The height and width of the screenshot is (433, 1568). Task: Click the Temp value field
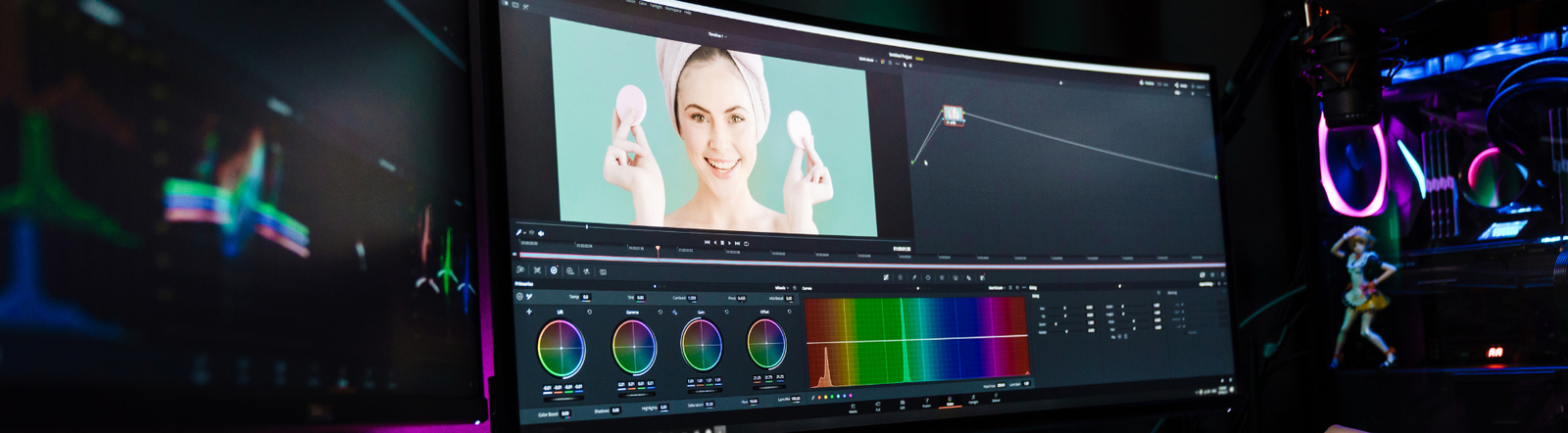point(585,296)
